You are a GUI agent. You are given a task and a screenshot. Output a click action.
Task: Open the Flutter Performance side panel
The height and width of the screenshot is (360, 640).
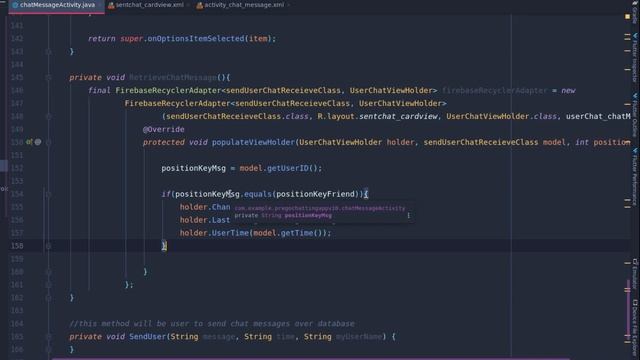[635, 177]
